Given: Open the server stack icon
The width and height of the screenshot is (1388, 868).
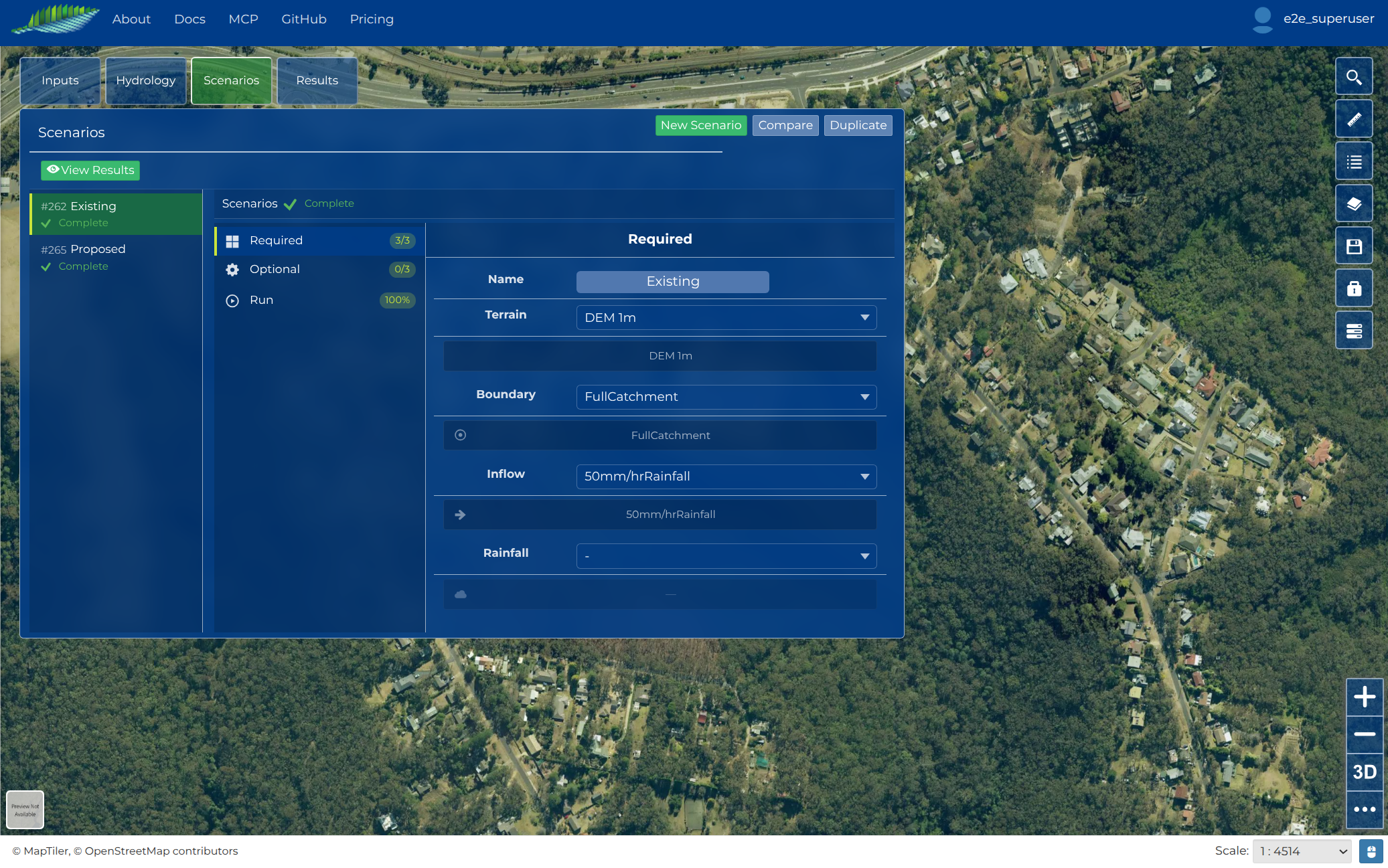Looking at the screenshot, I should tap(1354, 330).
